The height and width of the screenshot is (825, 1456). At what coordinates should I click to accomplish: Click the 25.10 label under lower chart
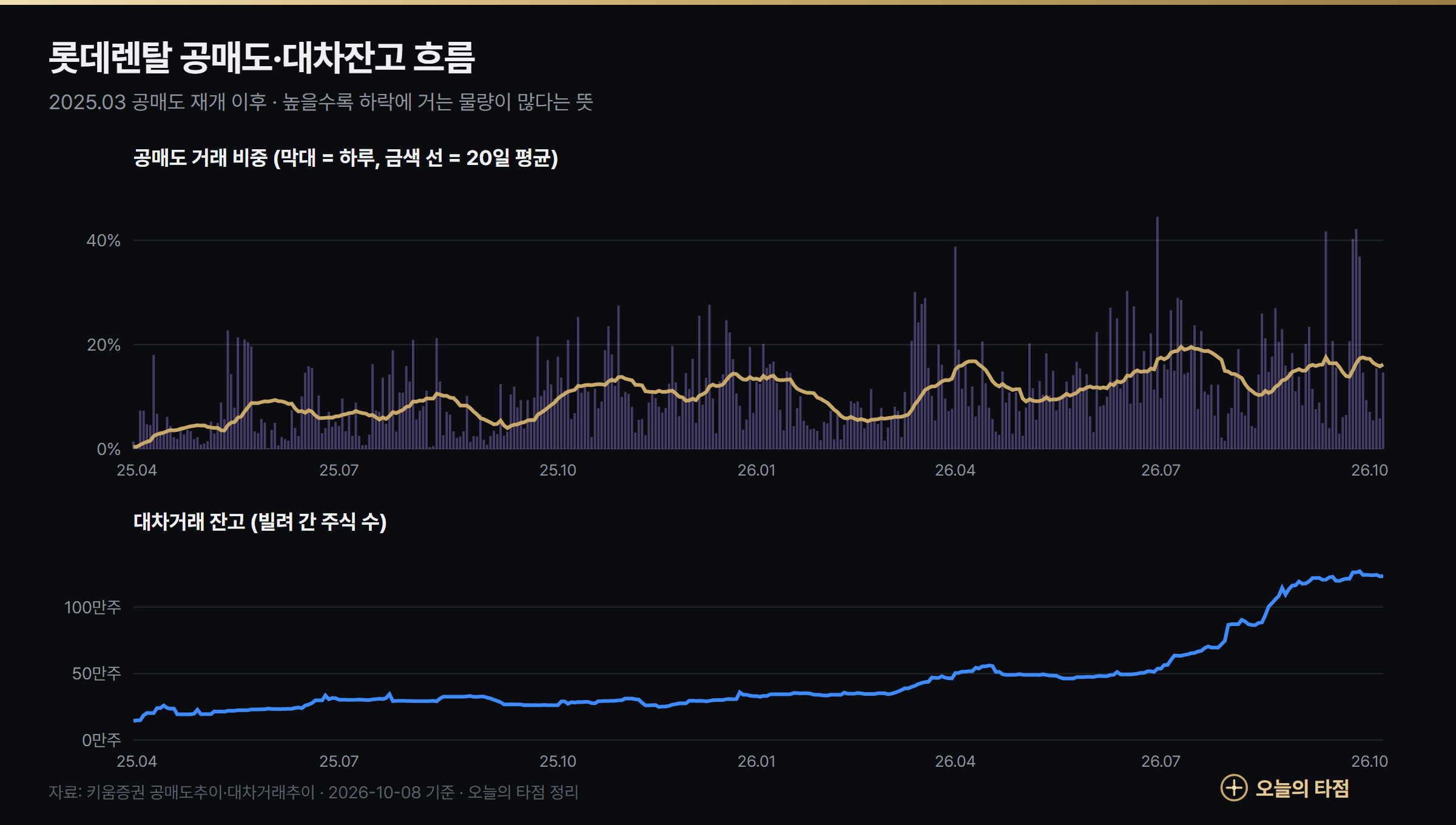(558, 761)
